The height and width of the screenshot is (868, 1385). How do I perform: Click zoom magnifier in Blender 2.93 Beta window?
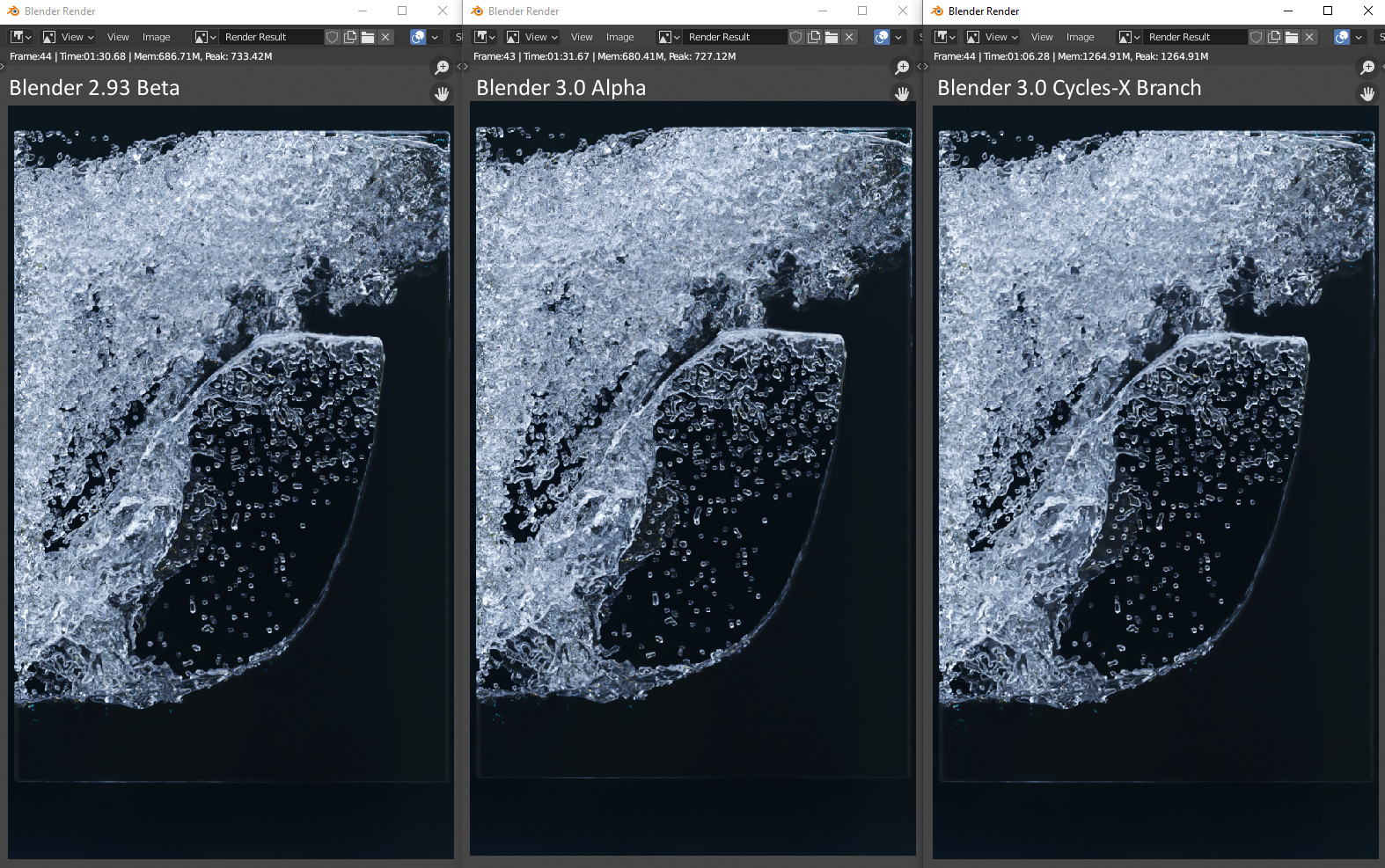pyautogui.click(x=442, y=68)
